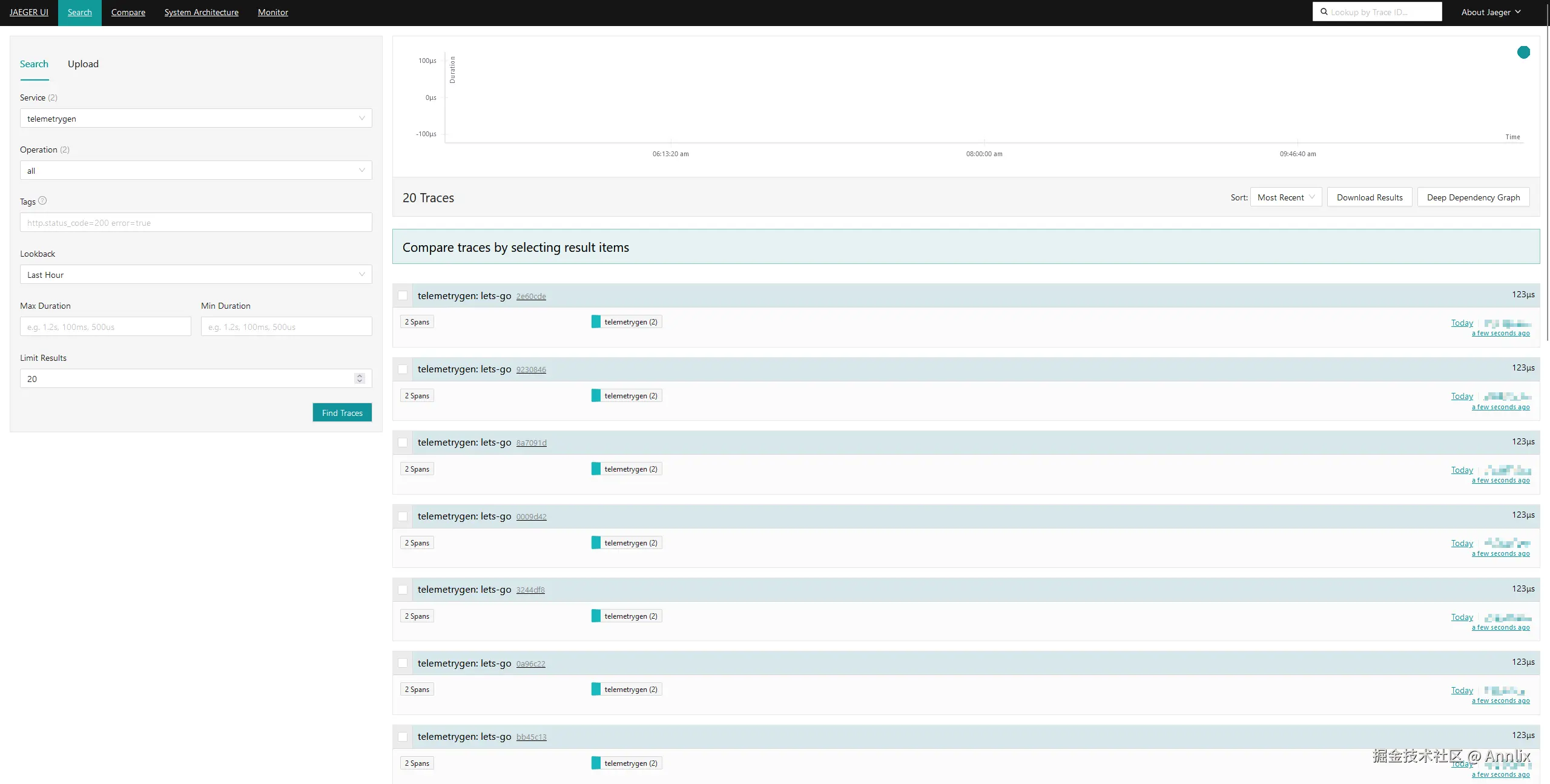Open System Architecture in the top menu

point(201,12)
